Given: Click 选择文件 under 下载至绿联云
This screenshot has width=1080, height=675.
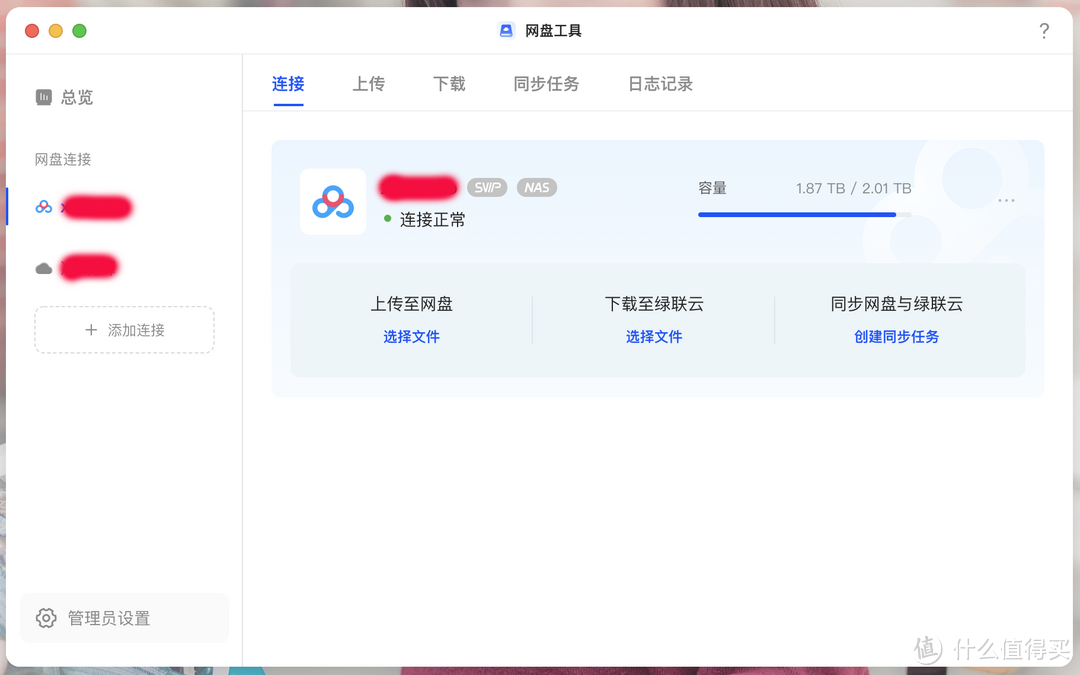Looking at the screenshot, I should pyautogui.click(x=654, y=337).
